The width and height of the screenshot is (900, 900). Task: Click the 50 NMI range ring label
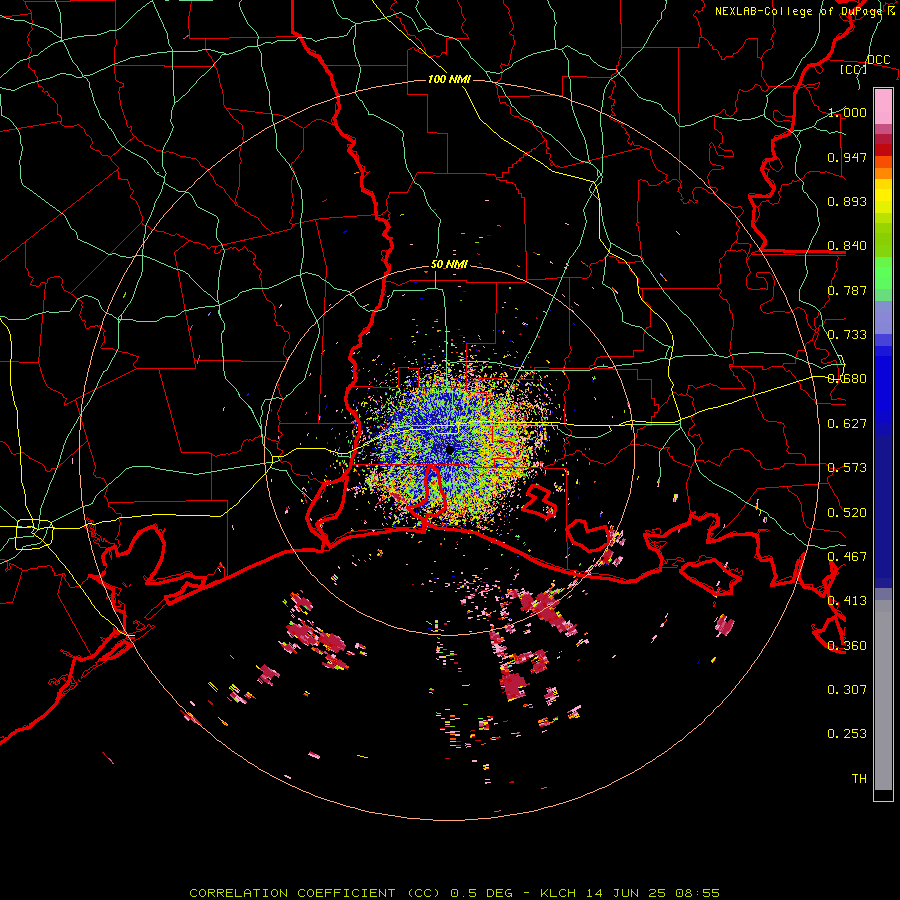pyautogui.click(x=449, y=265)
